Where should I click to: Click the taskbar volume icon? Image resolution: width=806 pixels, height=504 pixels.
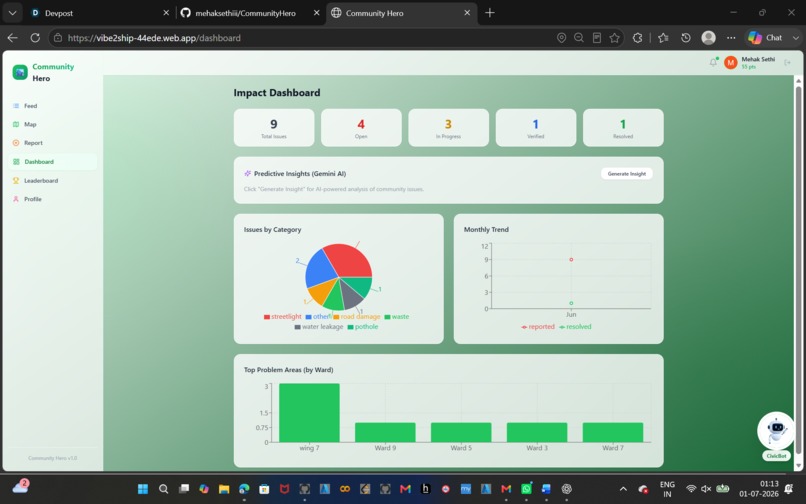[706, 489]
